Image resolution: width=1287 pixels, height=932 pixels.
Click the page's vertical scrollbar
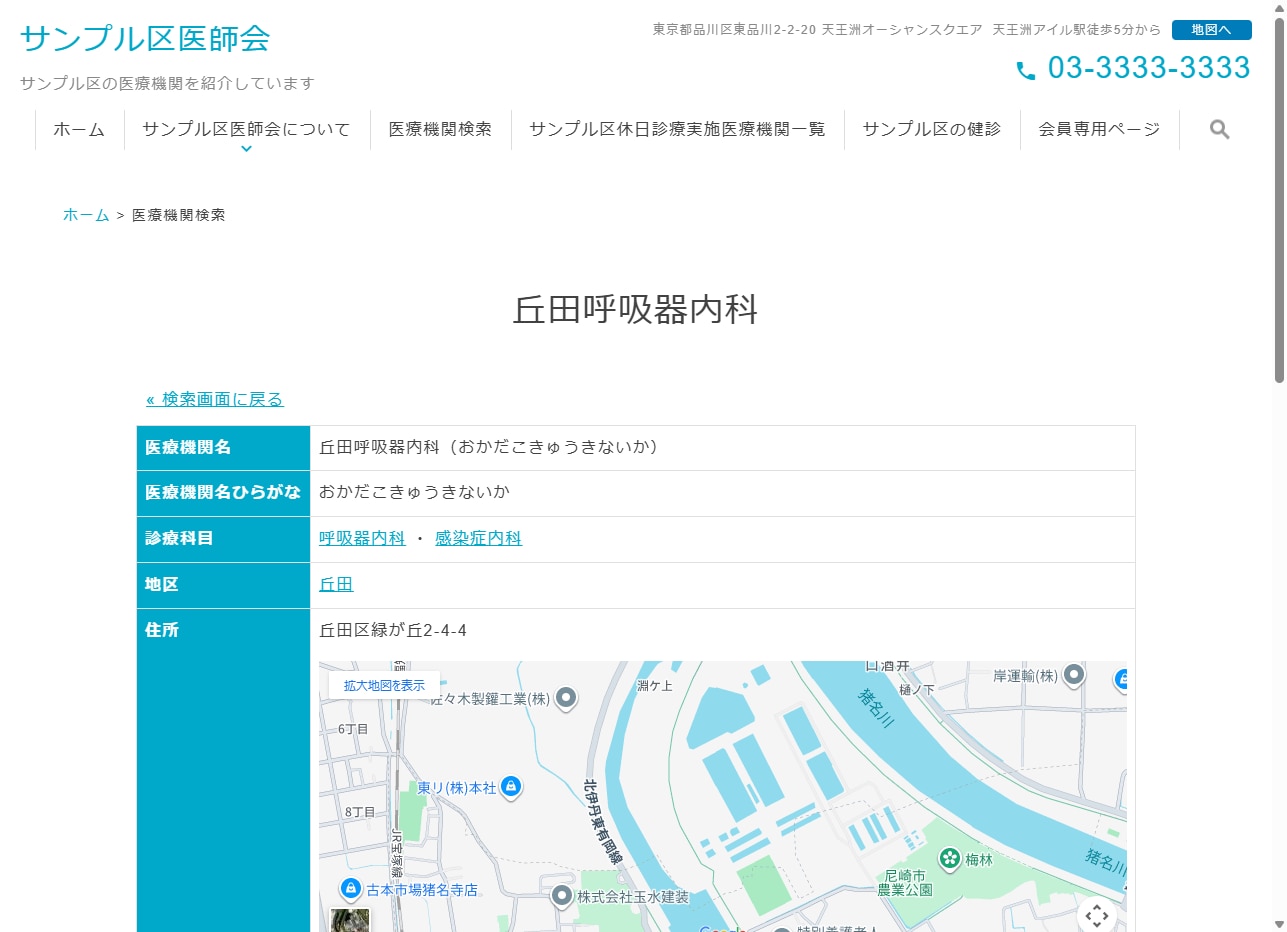click(x=1279, y=200)
